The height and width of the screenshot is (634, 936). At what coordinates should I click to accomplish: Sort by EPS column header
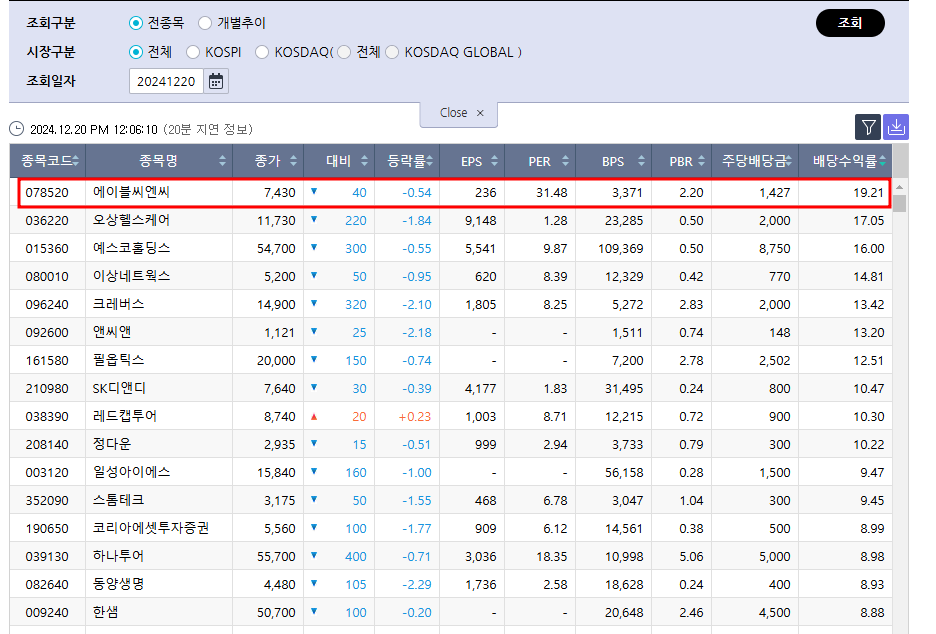click(x=473, y=161)
